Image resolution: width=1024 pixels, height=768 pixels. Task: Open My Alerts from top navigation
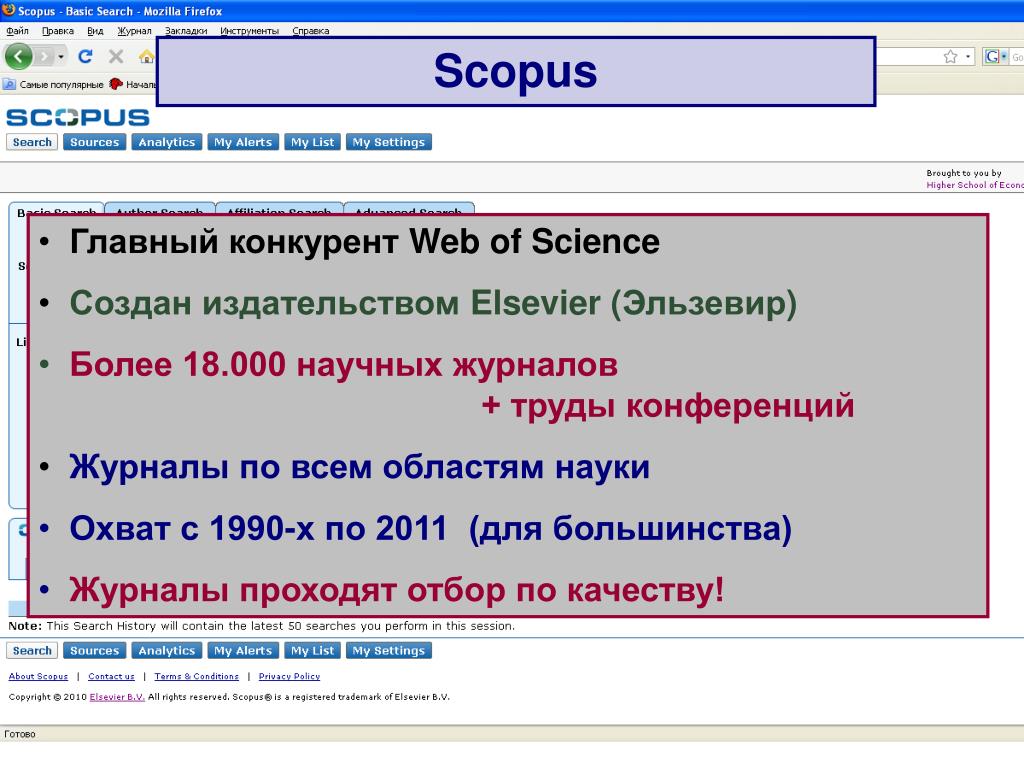point(243,142)
